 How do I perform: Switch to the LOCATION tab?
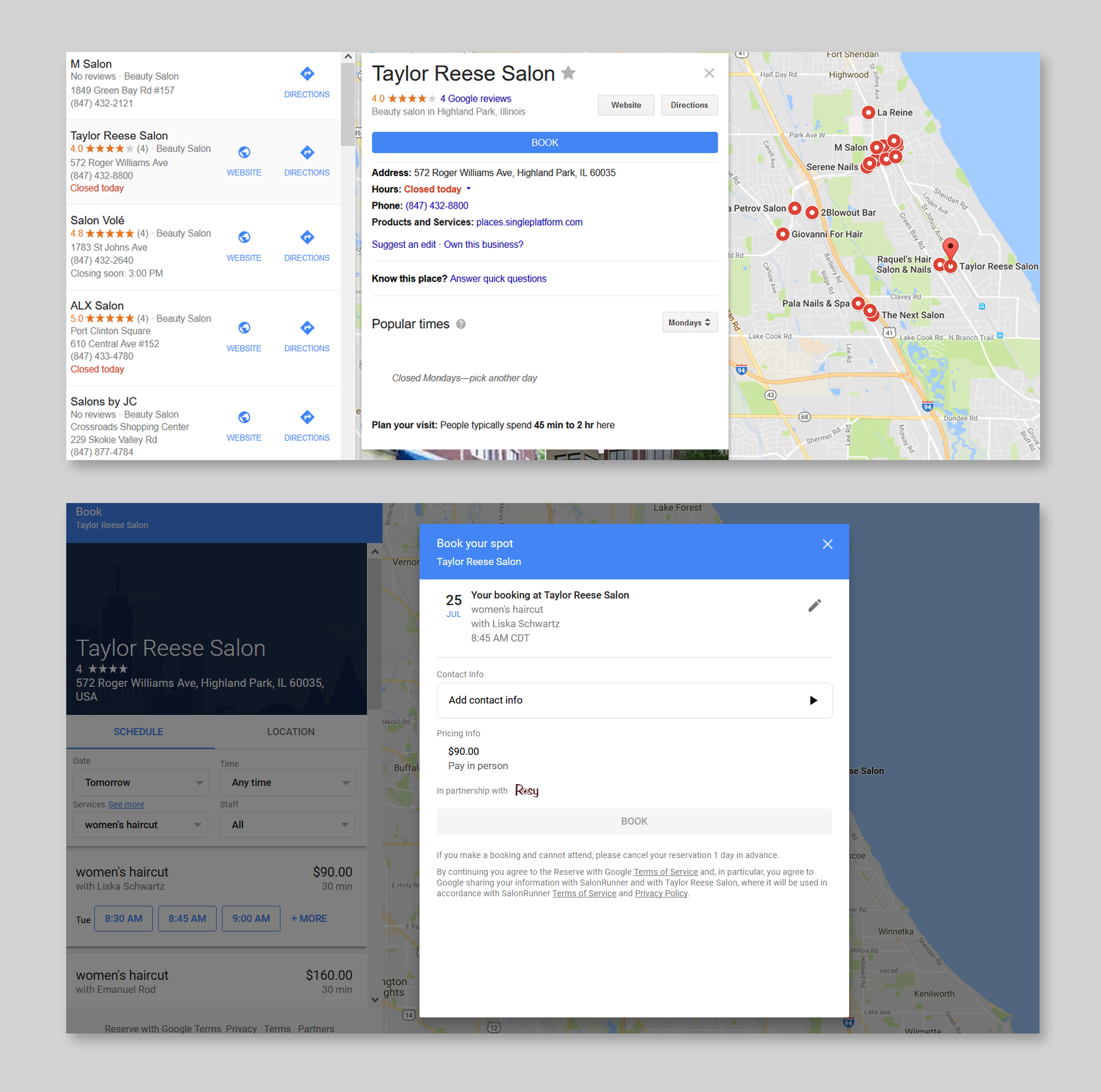tap(291, 732)
